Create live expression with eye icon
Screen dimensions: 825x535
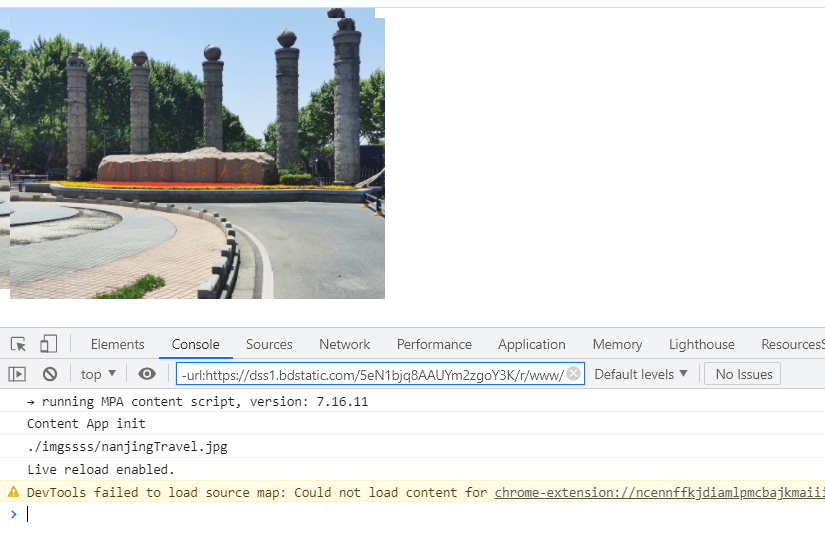coord(147,374)
